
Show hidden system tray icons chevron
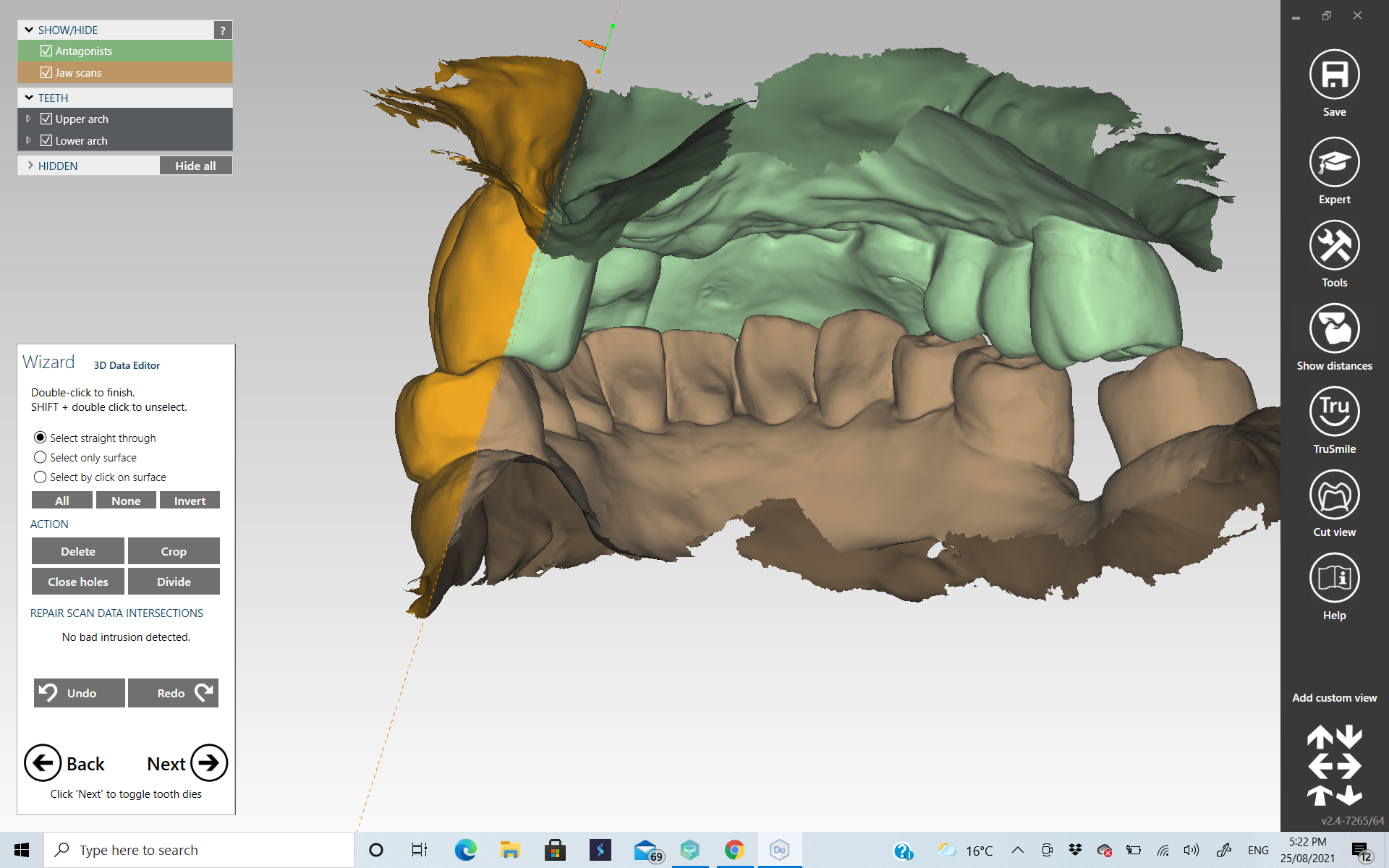[x=1017, y=850]
